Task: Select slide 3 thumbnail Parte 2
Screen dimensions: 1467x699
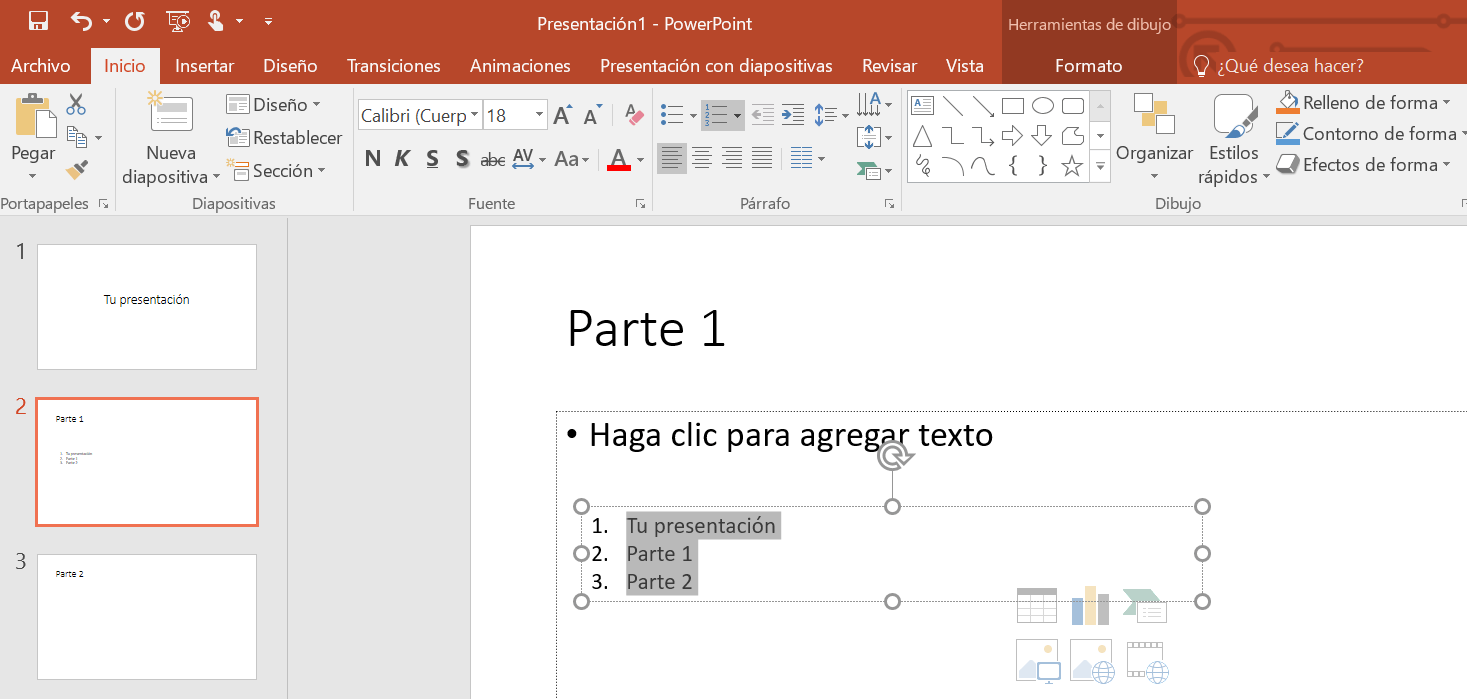Action: pos(147,617)
